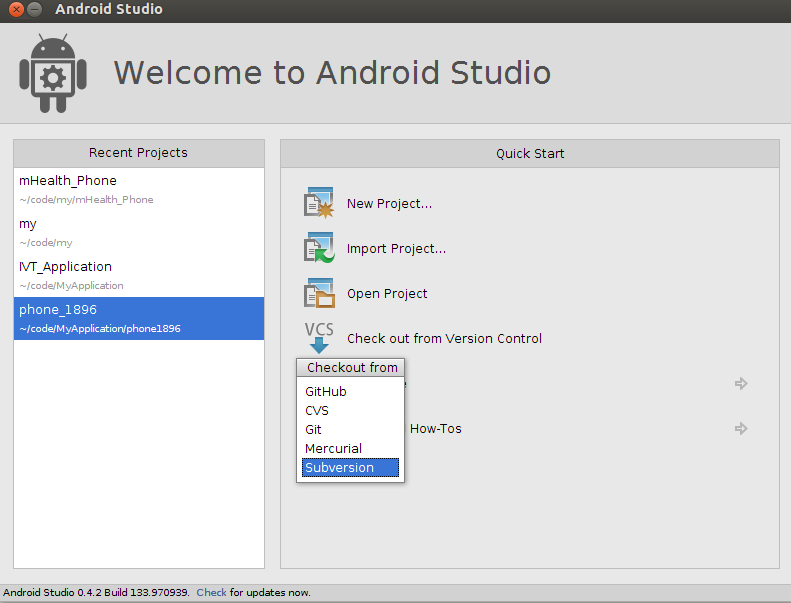This screenshot has width=791, height=603.
Task: Choose GitHub from Checkout from menu
Action: 350,392
